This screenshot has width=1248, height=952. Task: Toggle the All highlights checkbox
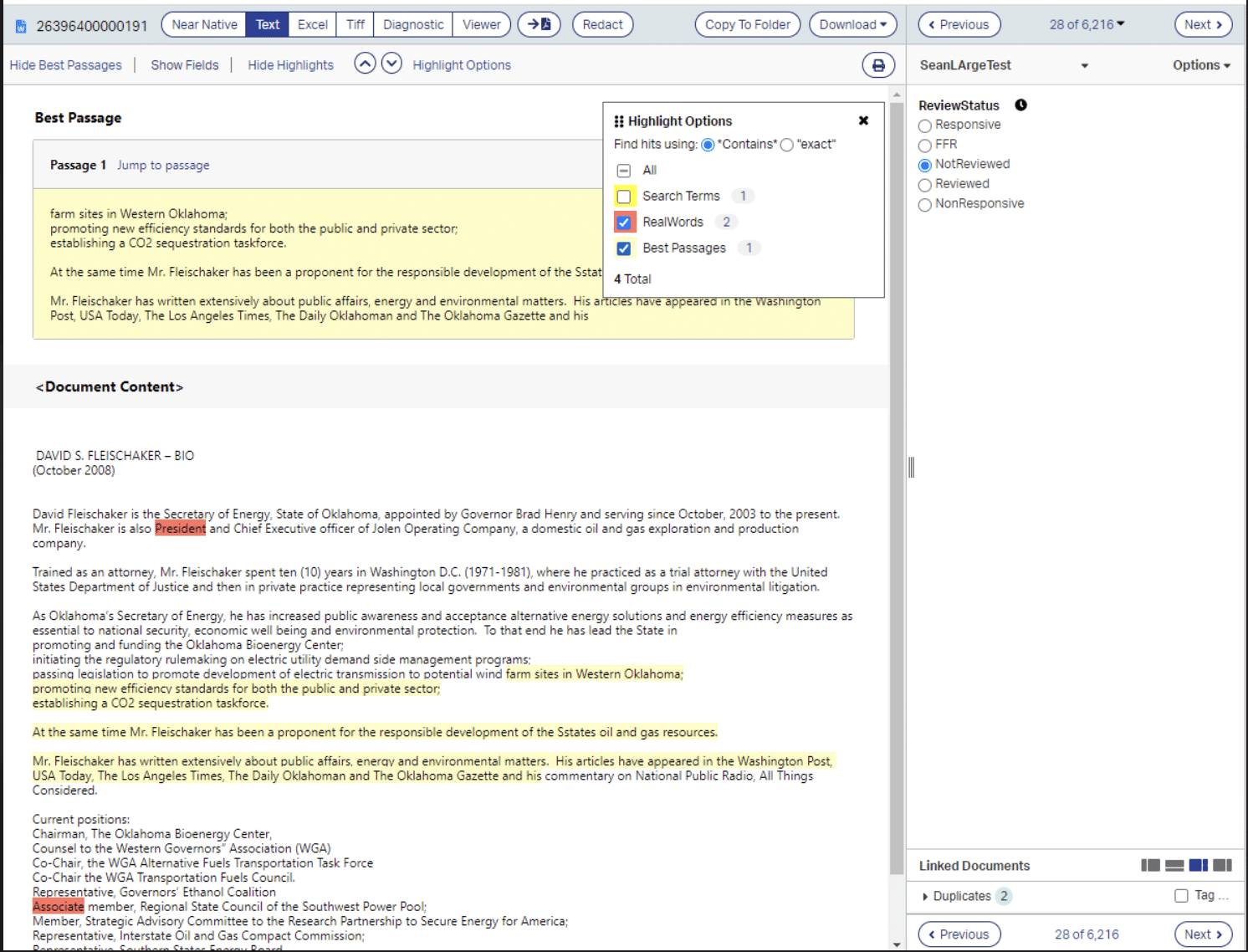[x=623, y=171]
